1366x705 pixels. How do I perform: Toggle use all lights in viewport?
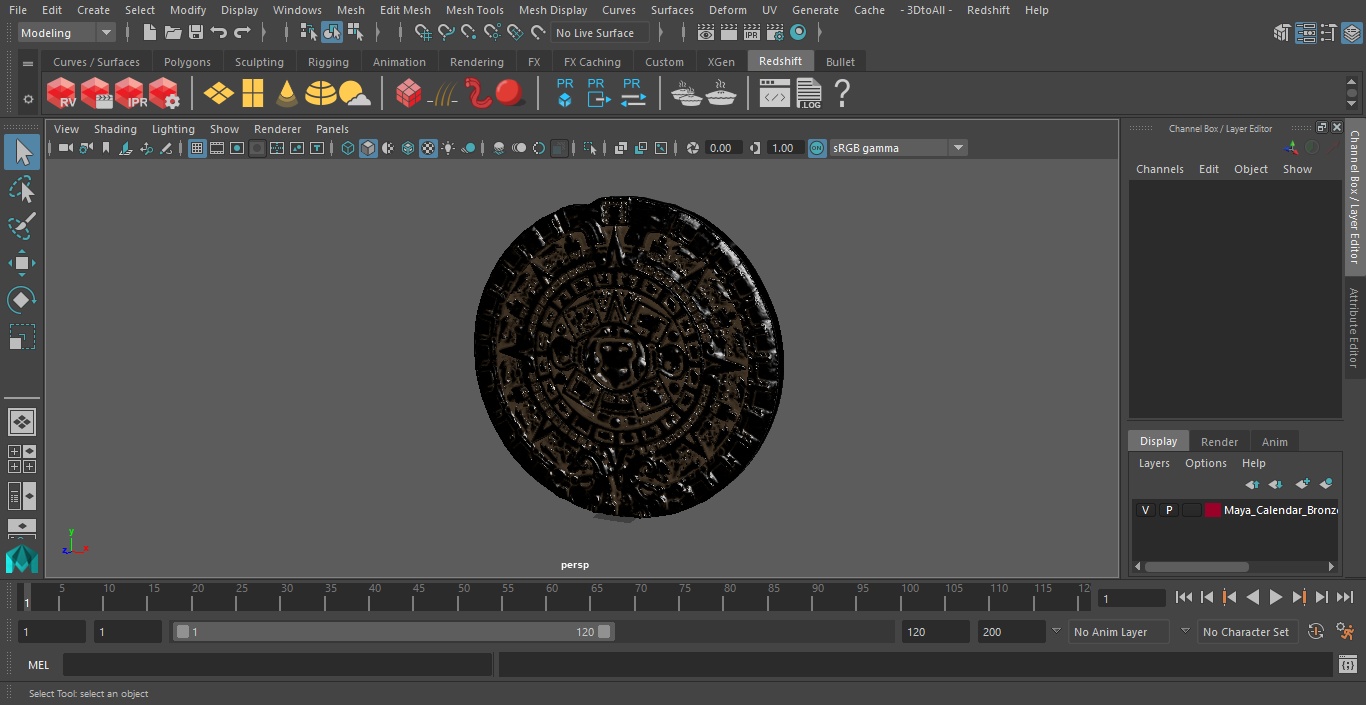click(448, 148)
